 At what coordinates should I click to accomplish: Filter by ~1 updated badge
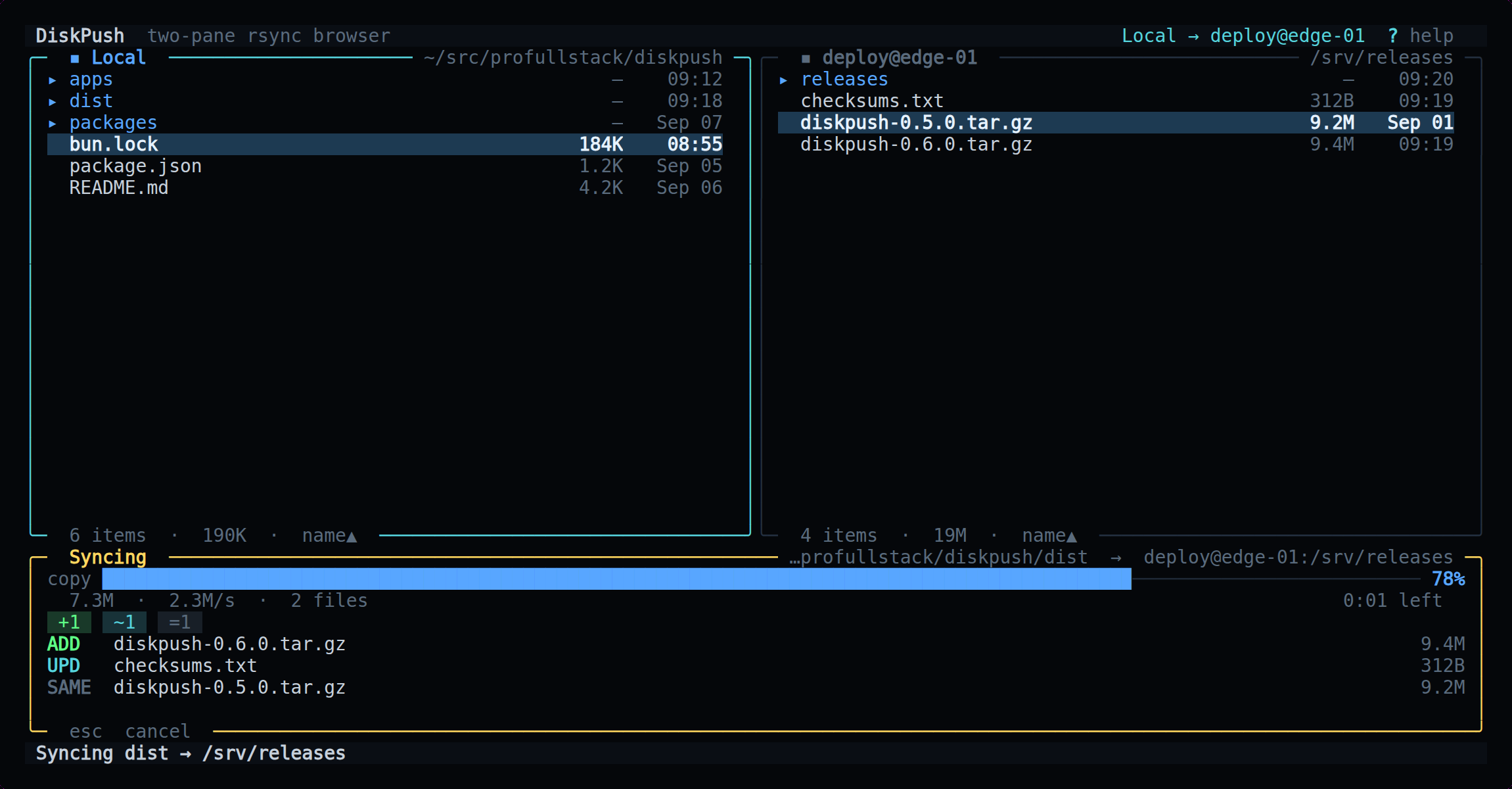[124, 622]
